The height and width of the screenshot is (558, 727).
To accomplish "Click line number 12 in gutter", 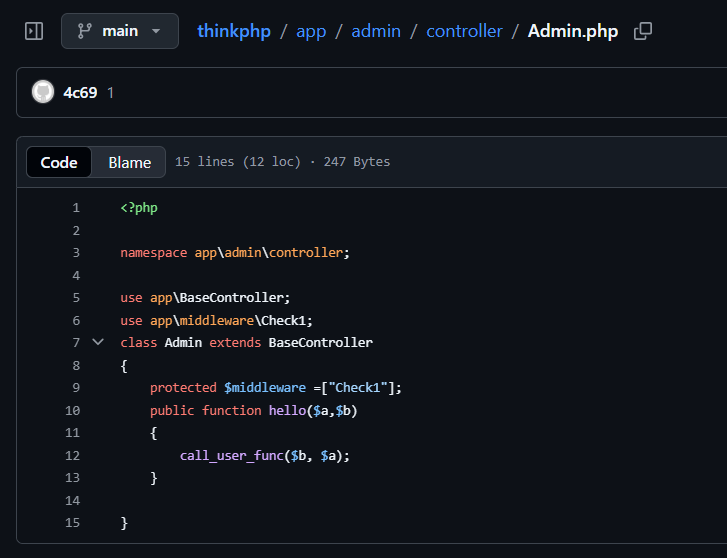I will coord(72,455).
